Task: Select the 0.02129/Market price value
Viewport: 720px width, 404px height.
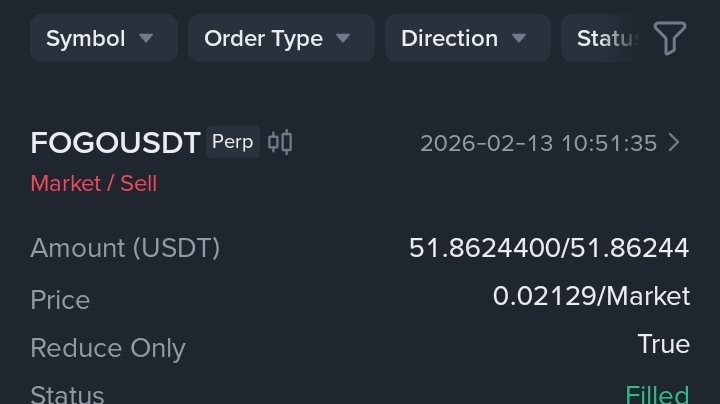Action: (591, 296)
